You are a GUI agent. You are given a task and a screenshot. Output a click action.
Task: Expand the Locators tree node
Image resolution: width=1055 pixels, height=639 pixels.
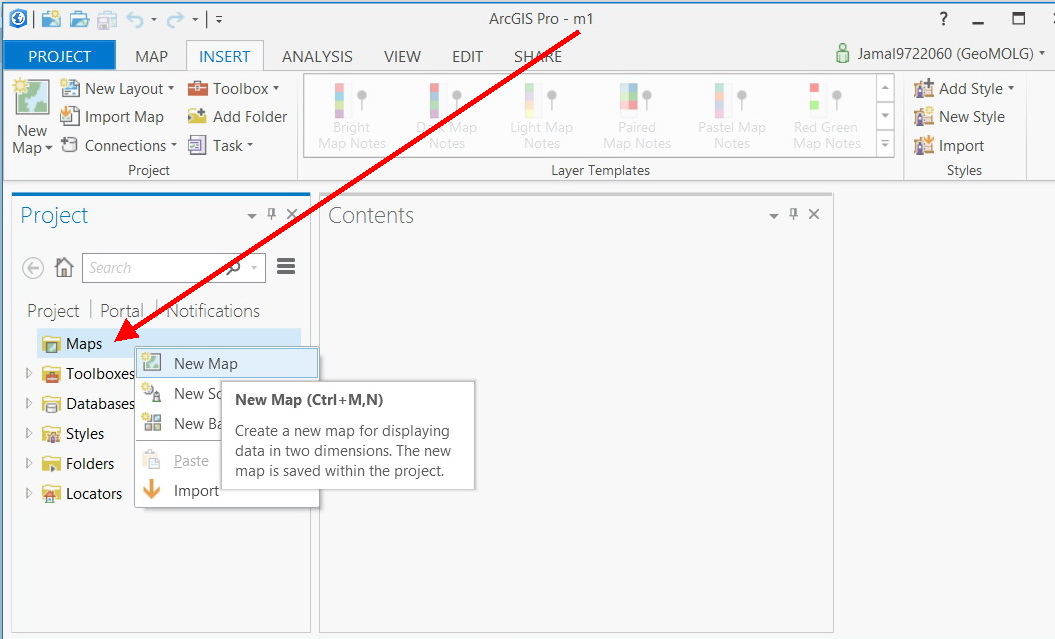click(x=29, y=493)
